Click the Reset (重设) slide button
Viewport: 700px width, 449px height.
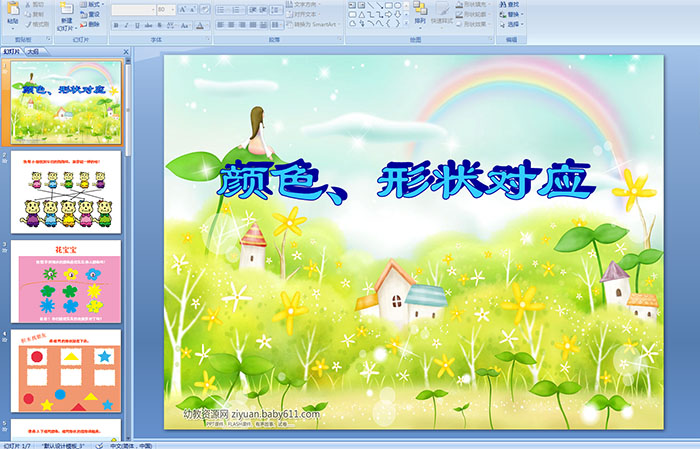pos(90,14)
